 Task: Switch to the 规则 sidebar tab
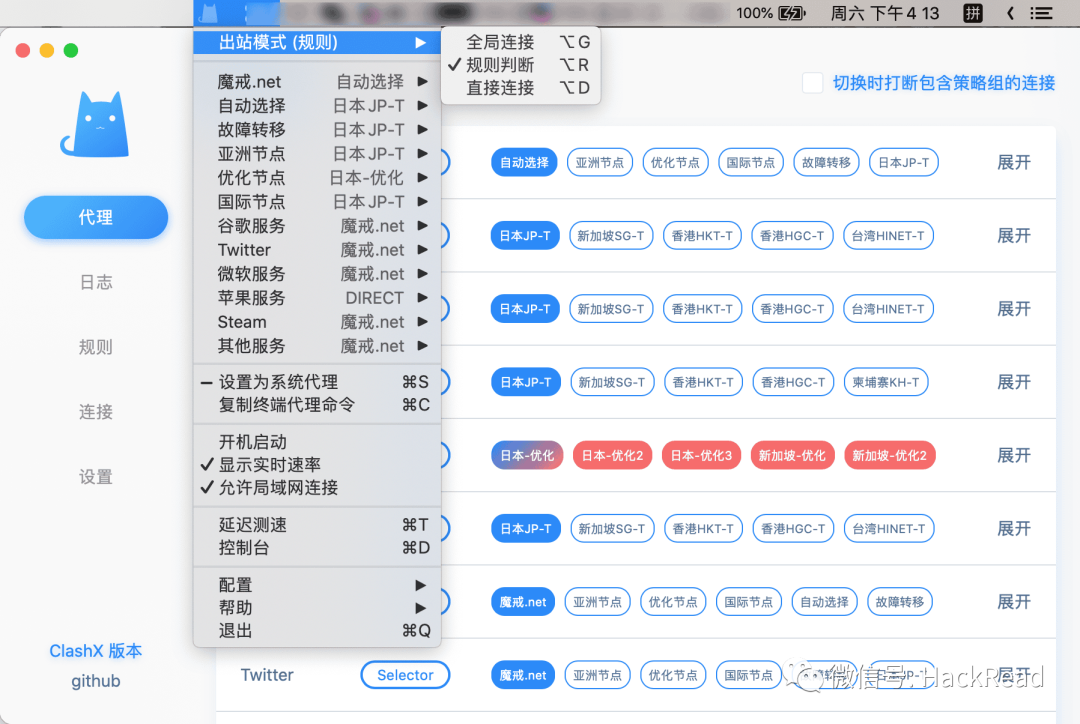(96, 347)
